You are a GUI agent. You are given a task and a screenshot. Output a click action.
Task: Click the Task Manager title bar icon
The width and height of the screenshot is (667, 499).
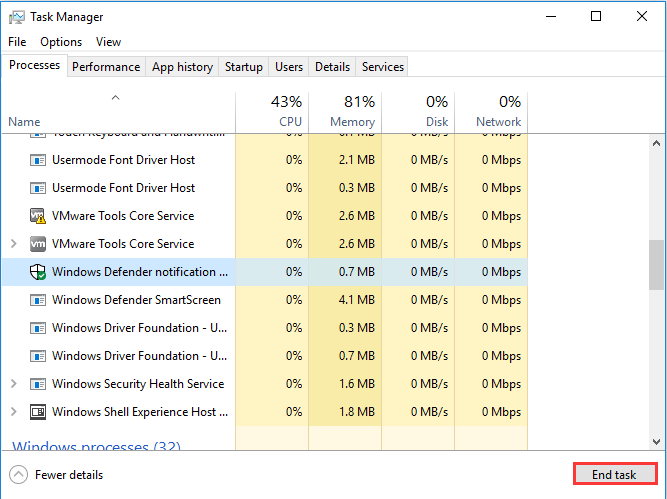pos(16,17)
